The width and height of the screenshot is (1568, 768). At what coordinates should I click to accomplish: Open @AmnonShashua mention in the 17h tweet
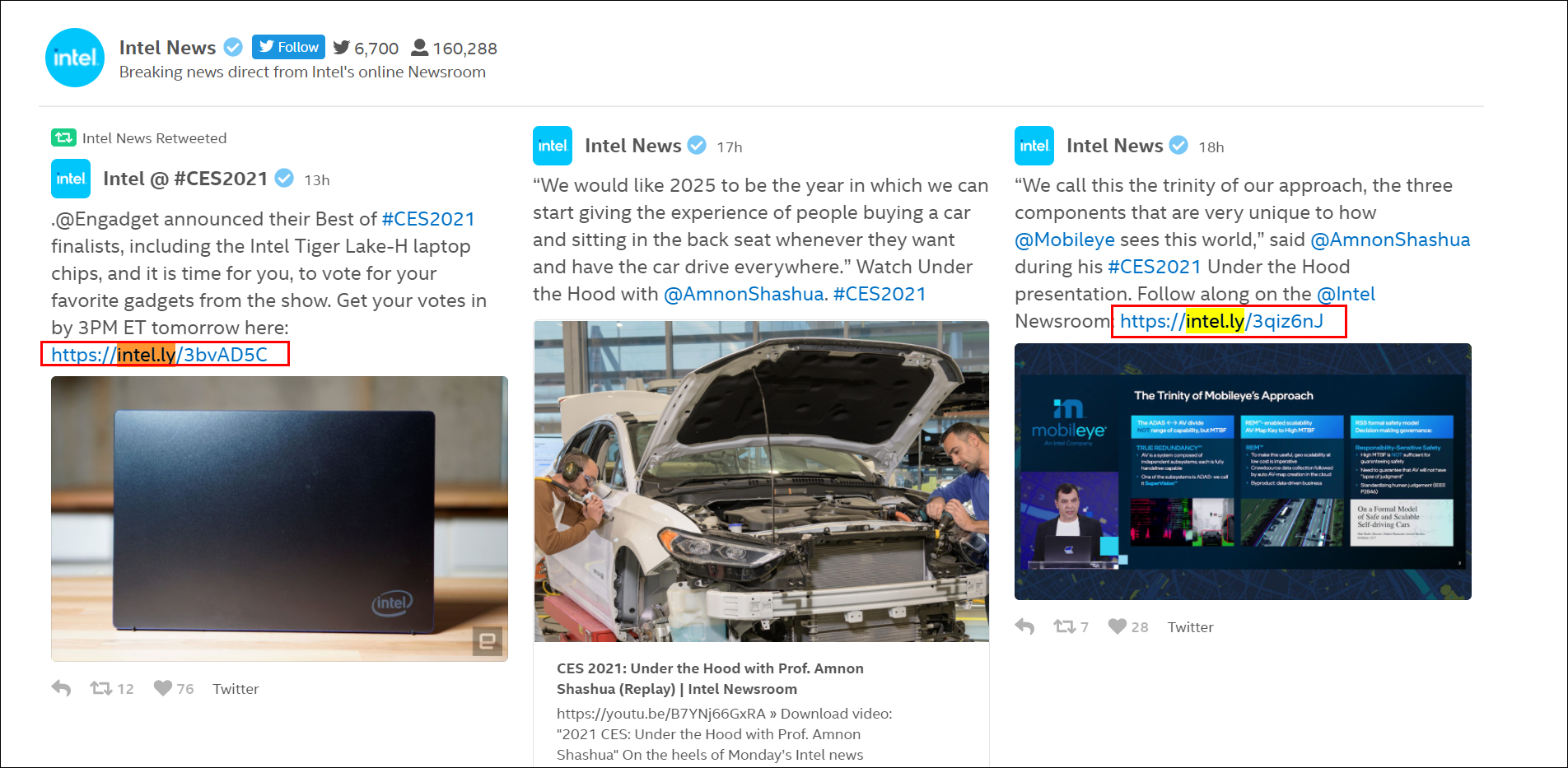744,294
